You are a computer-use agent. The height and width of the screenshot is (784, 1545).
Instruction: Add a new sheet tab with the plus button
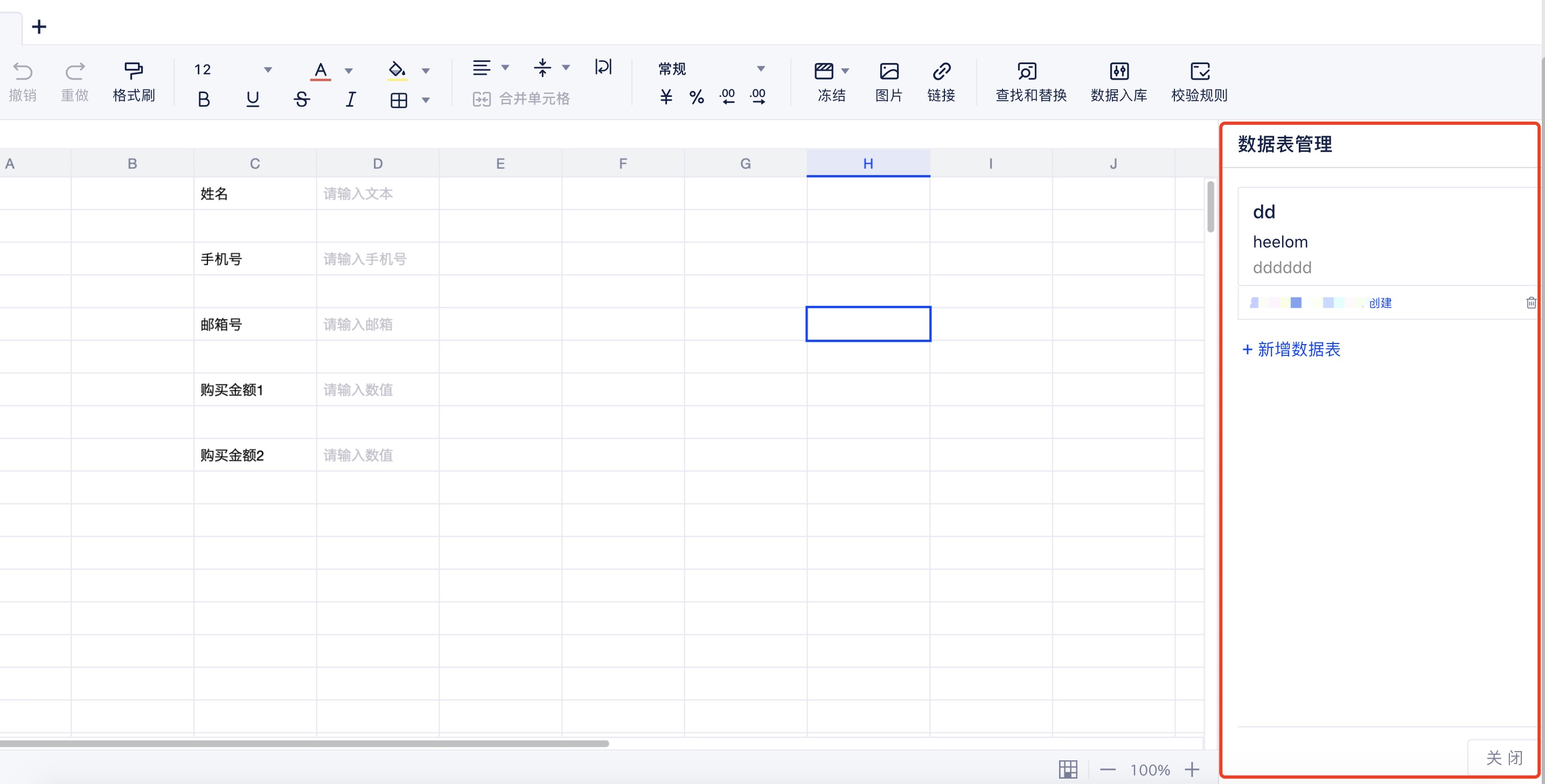[39, 26]
